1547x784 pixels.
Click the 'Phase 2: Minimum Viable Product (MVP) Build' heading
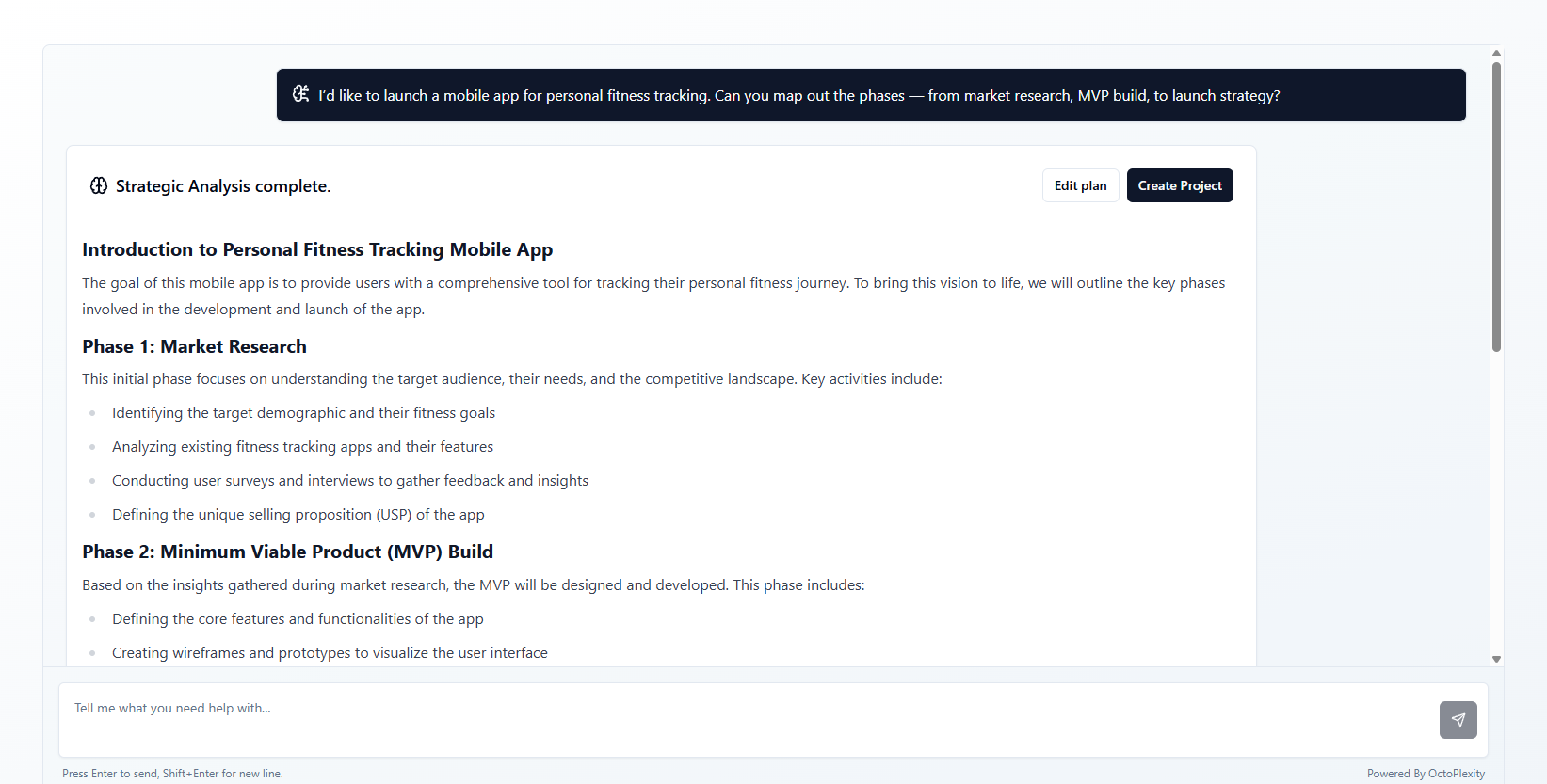287,552
